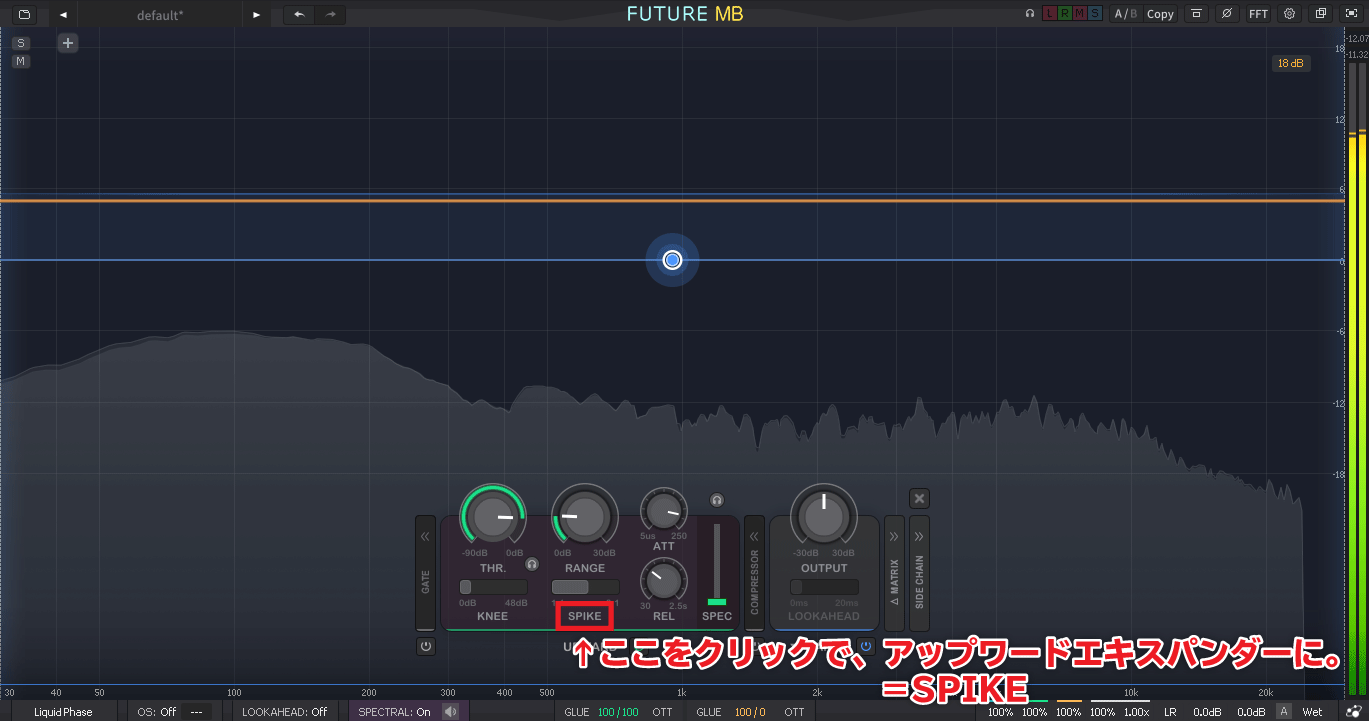Click the Copy button
Image resolution: width=1369 pixels, height=721 pixels.
point(1160,14)
